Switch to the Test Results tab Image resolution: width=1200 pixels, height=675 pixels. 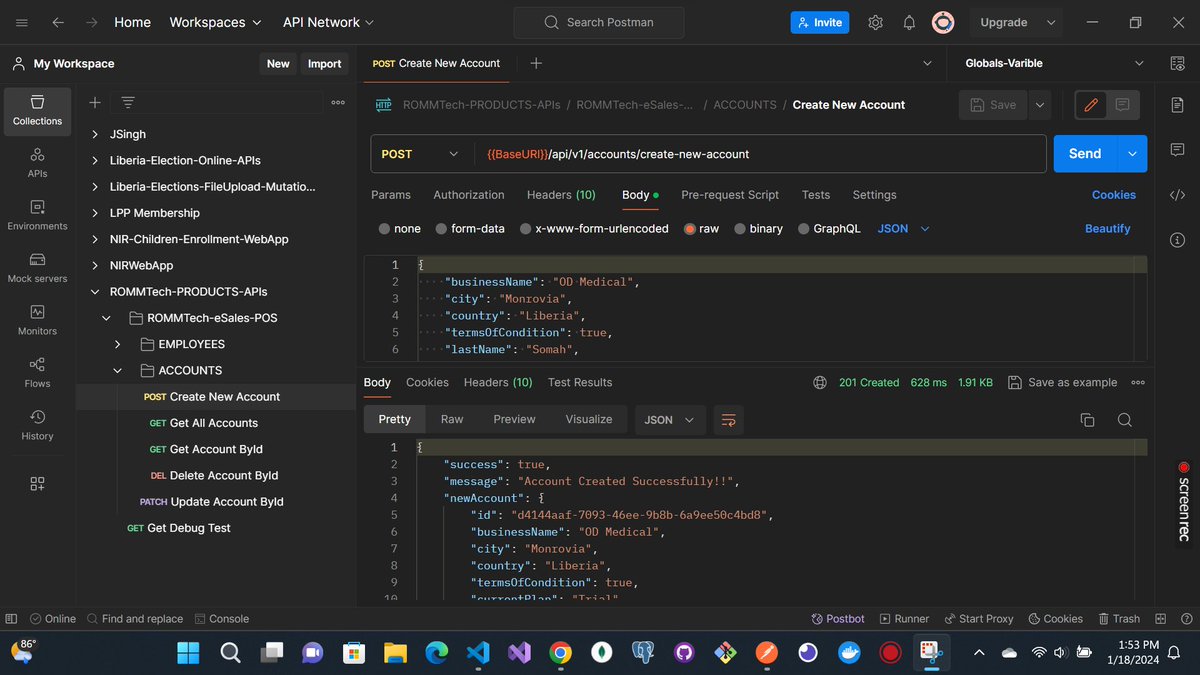tap(580, 382)
